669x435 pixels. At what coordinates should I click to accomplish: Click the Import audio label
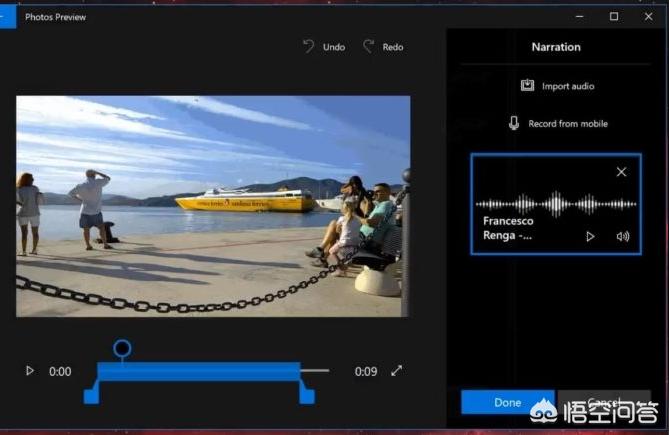(568, 87)
